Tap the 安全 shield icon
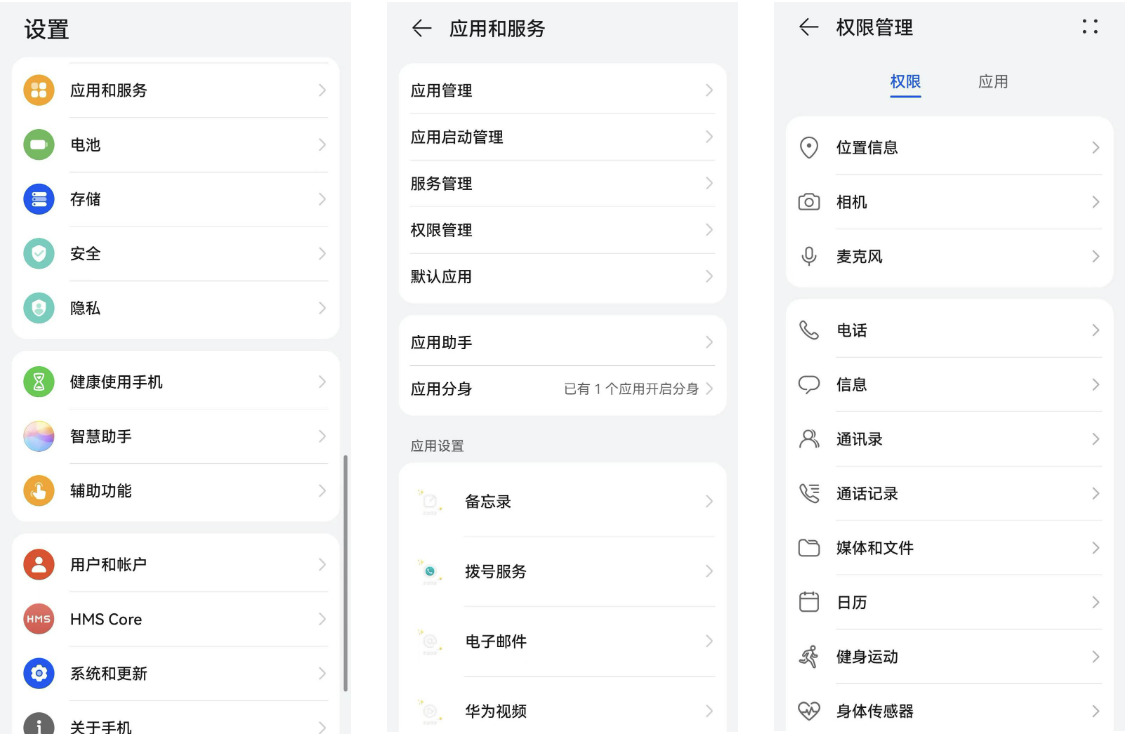Screen dimensions: 1129x740 [39, 254]
